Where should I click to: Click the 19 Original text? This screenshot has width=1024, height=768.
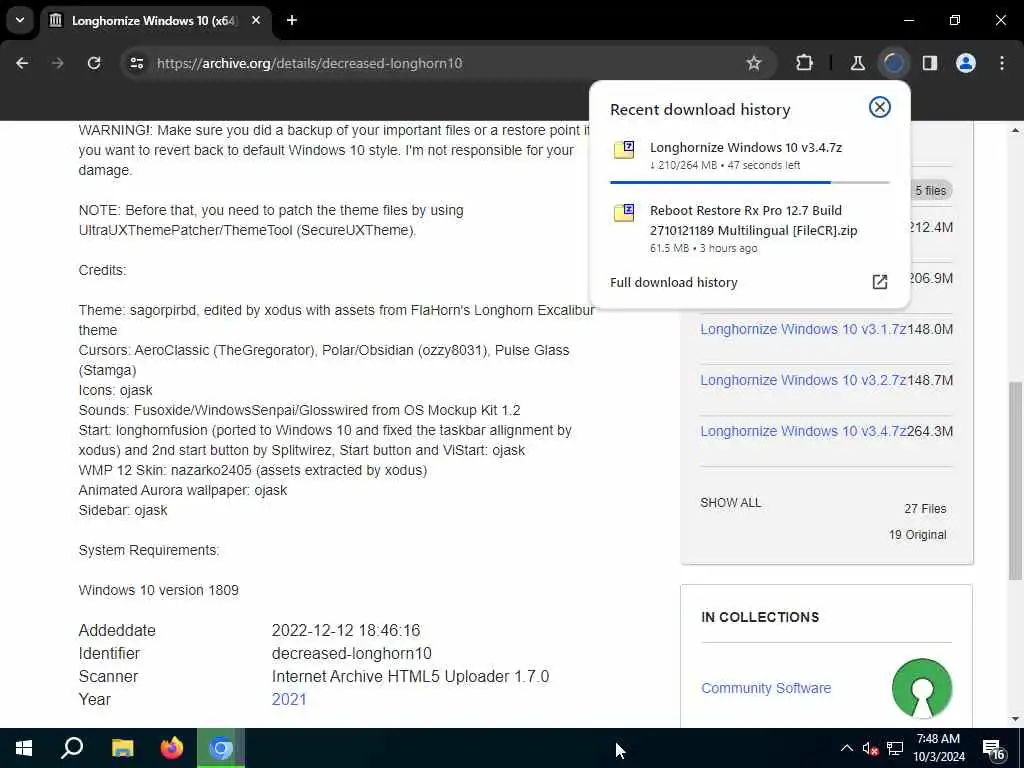tap(918, 535)
